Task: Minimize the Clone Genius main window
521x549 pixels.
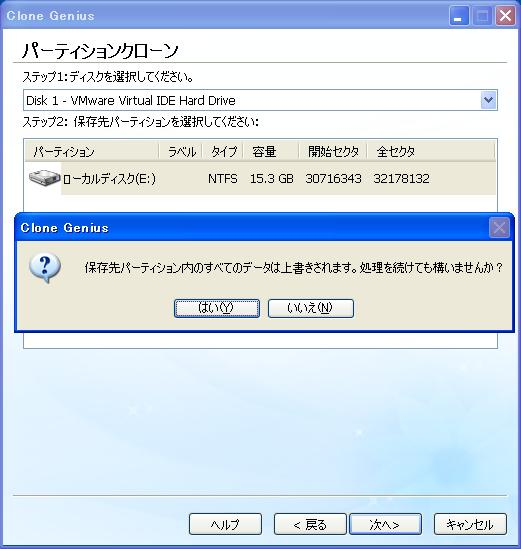Action: [459, 16]
